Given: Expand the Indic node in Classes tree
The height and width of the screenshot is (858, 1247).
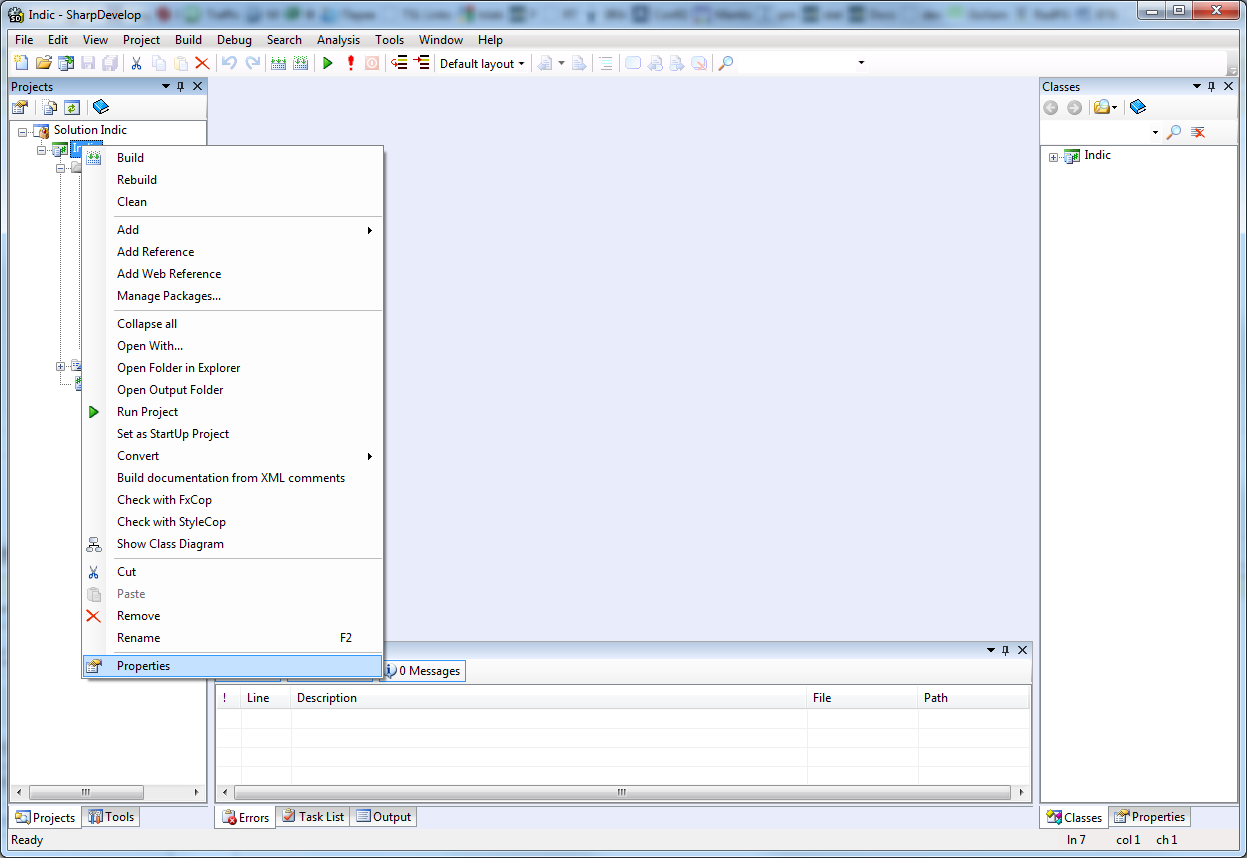Looking at the screenshot, I should pos(1053,157).
